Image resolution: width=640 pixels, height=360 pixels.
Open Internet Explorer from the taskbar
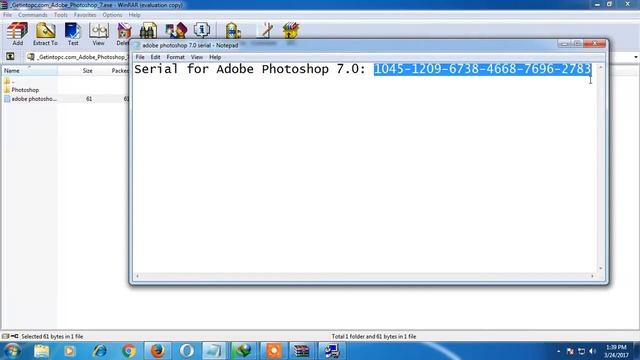pyautogui.click(x=99, y=351)
